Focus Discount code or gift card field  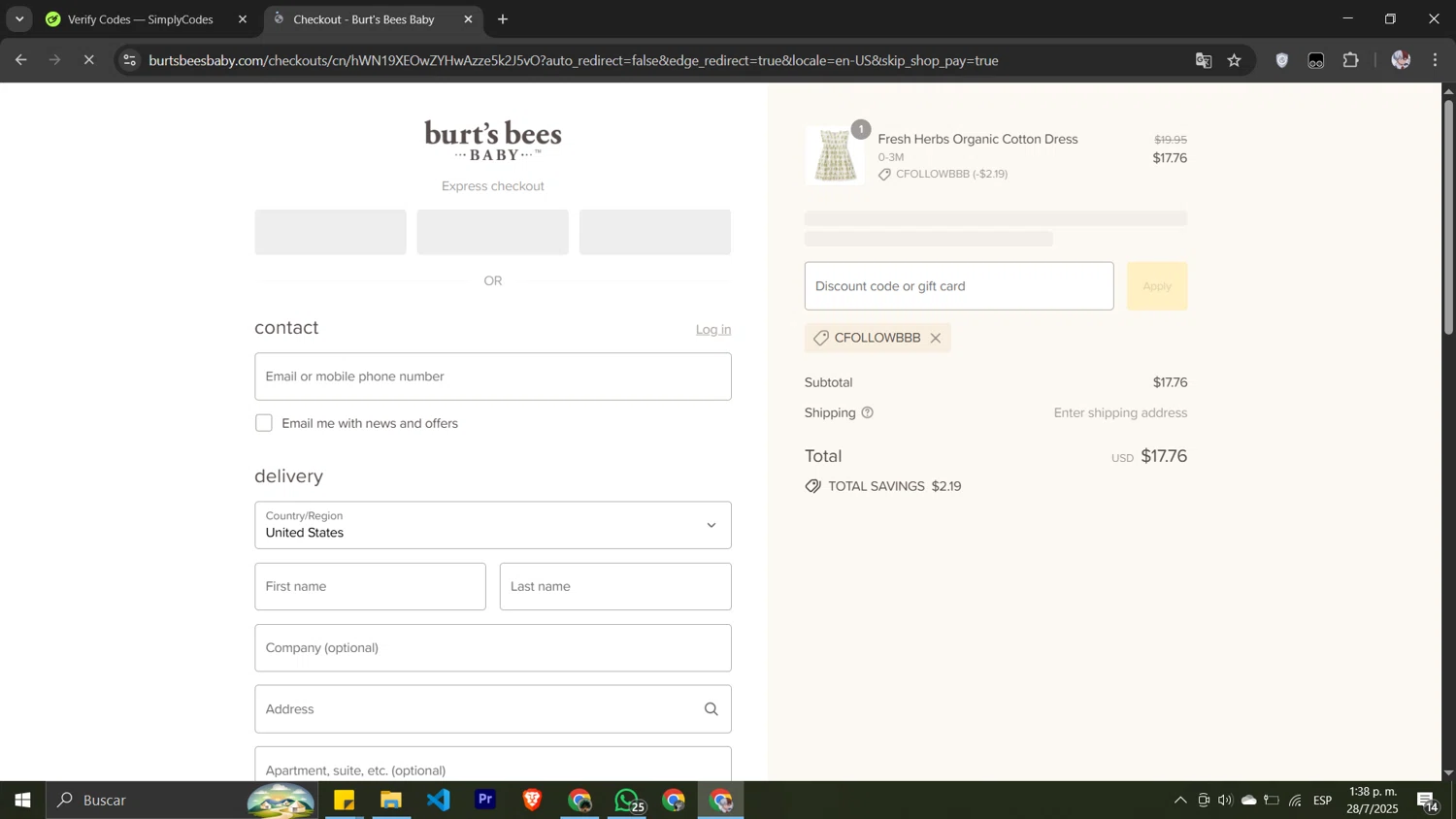[x=959, y=286]
